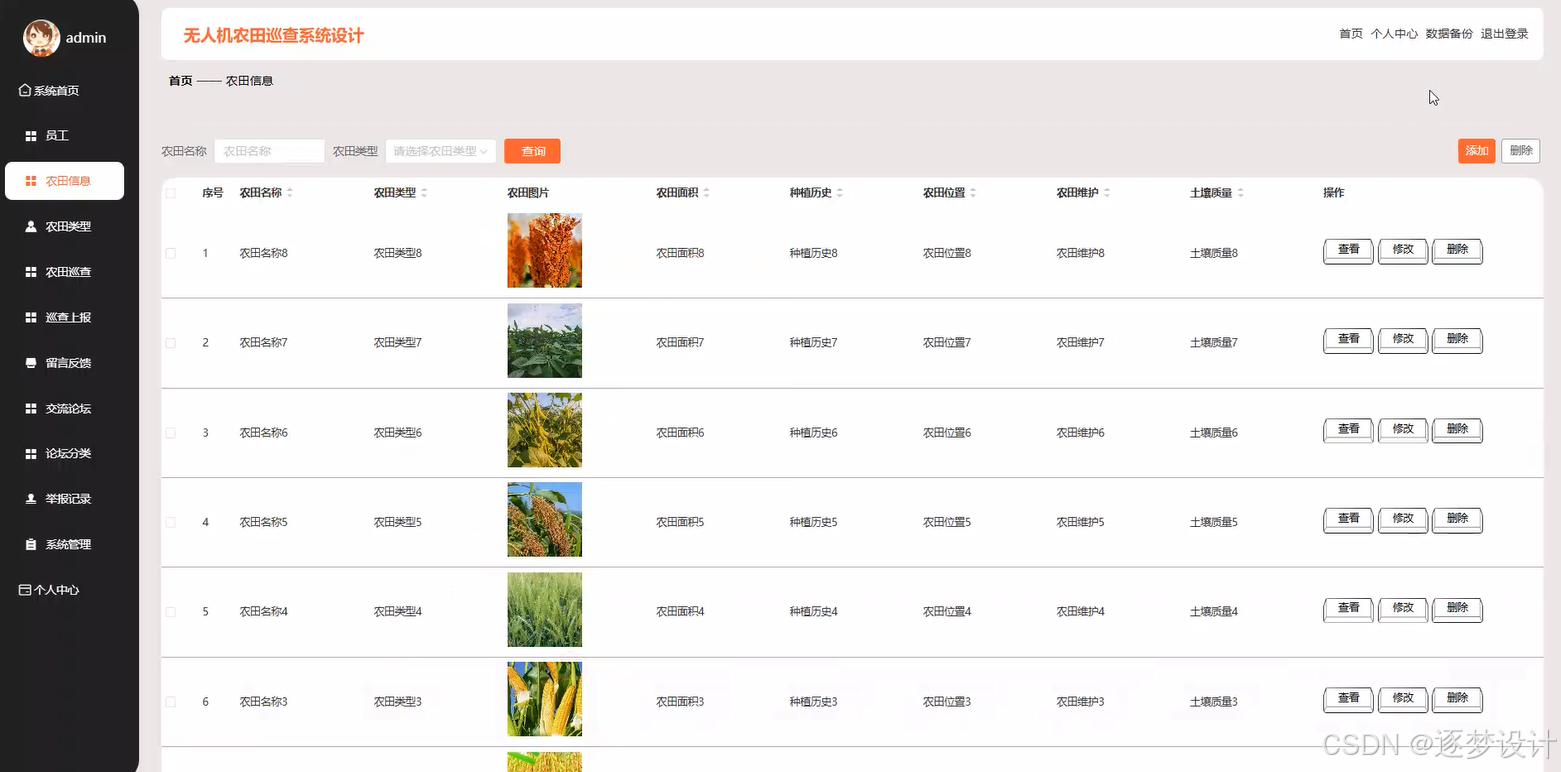Sort by 农田位置 using its sort arrows
The height and width of the screenshot is (772, 1561).
(974, 193)
